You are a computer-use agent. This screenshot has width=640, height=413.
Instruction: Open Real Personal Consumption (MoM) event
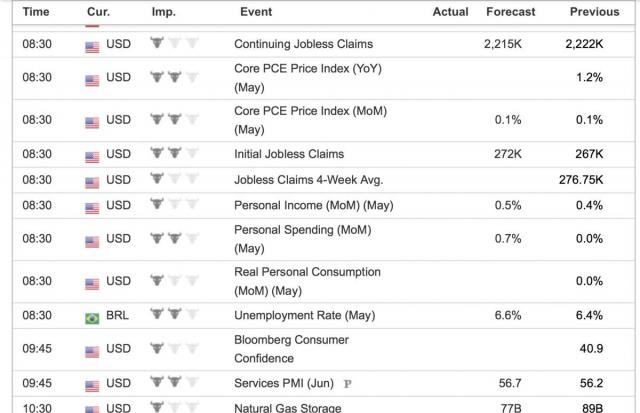coord(307,281)
